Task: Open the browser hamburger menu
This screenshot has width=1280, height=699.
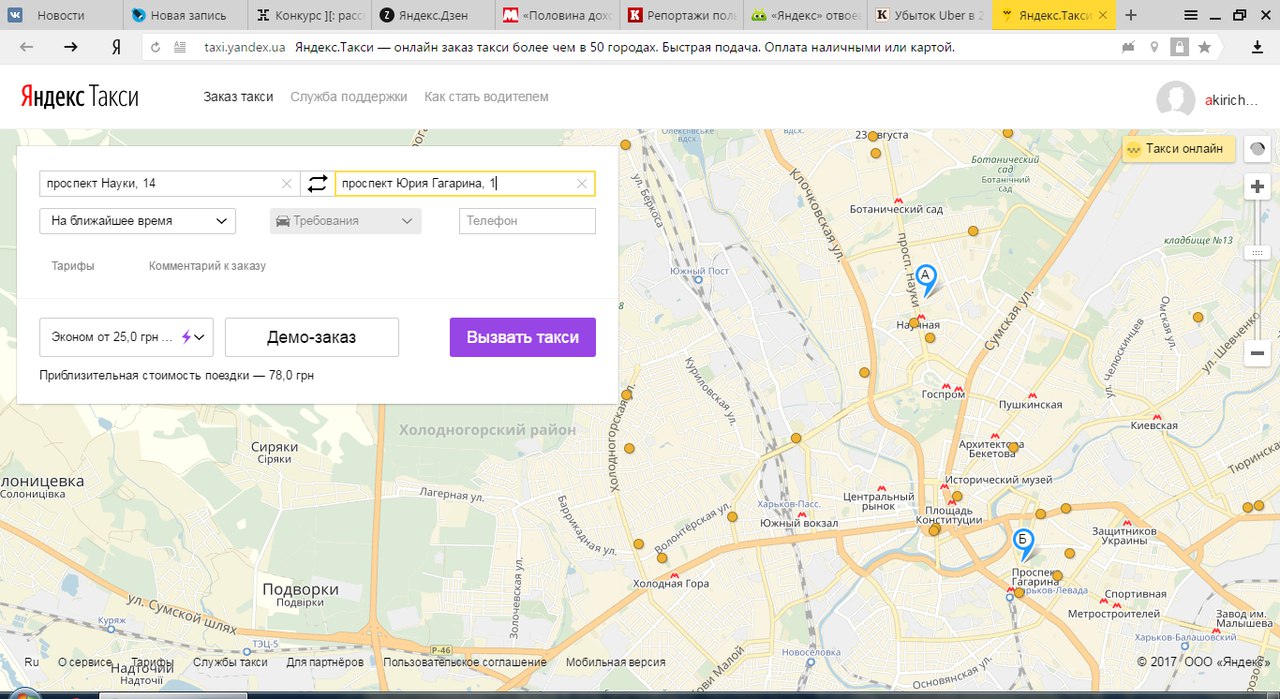Action: (x=1191, y=15)
